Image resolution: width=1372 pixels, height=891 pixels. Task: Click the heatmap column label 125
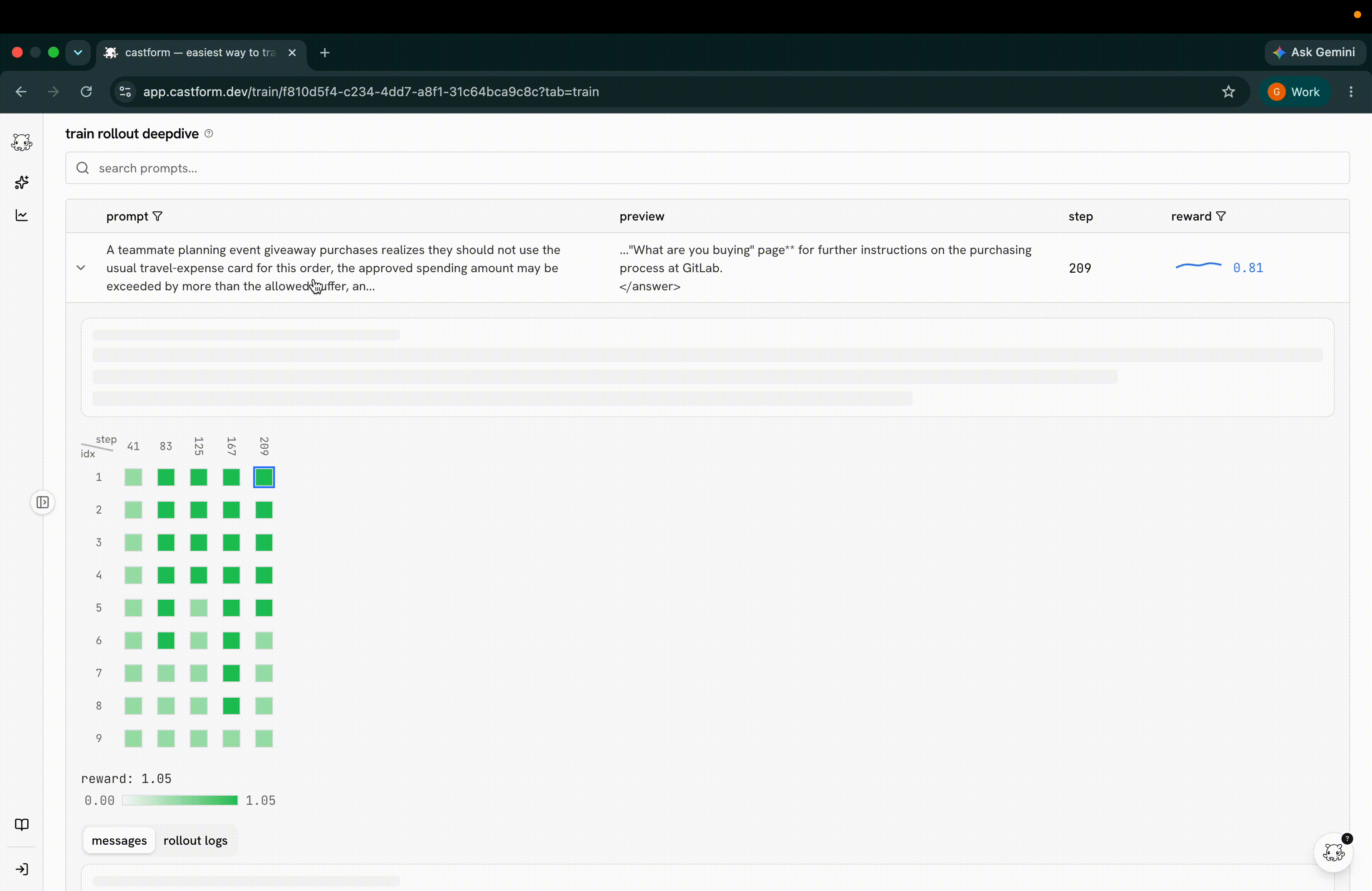[198, 446]
